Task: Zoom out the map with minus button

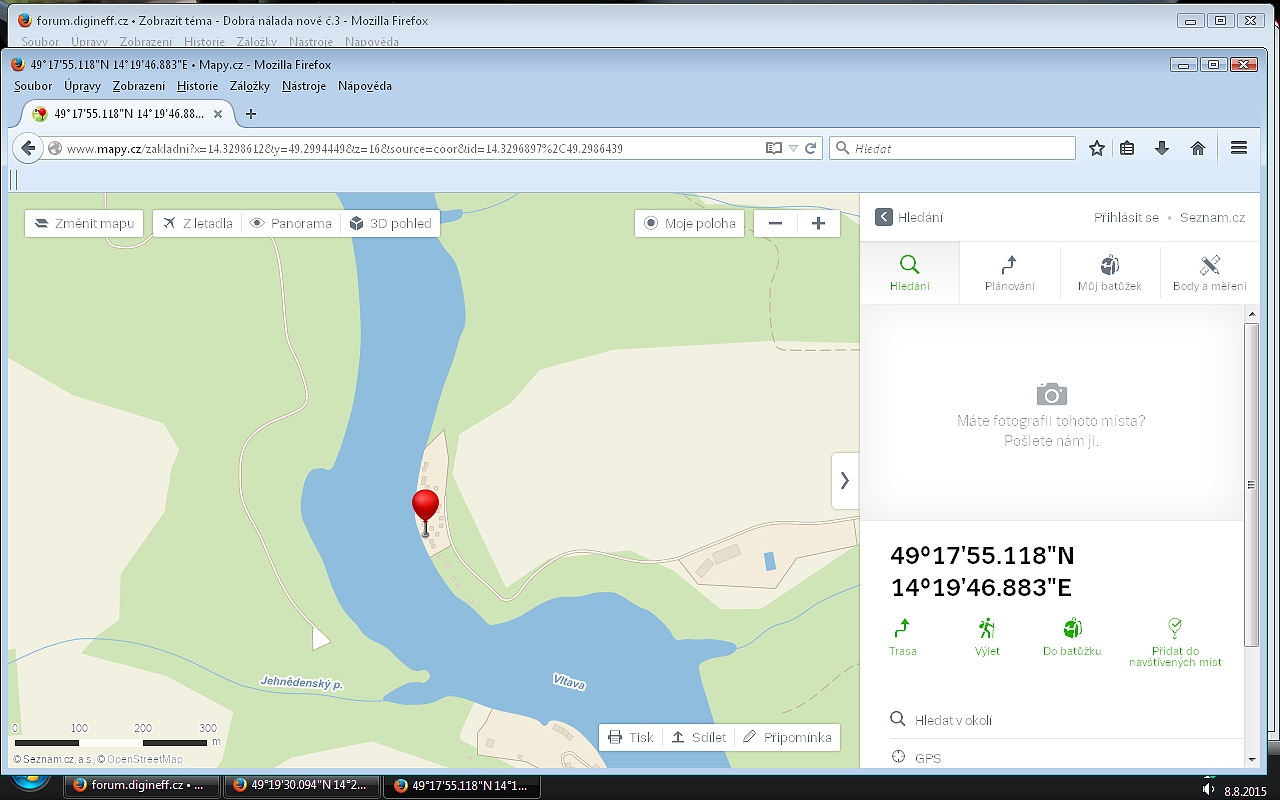Action: [x=775, y=223]
